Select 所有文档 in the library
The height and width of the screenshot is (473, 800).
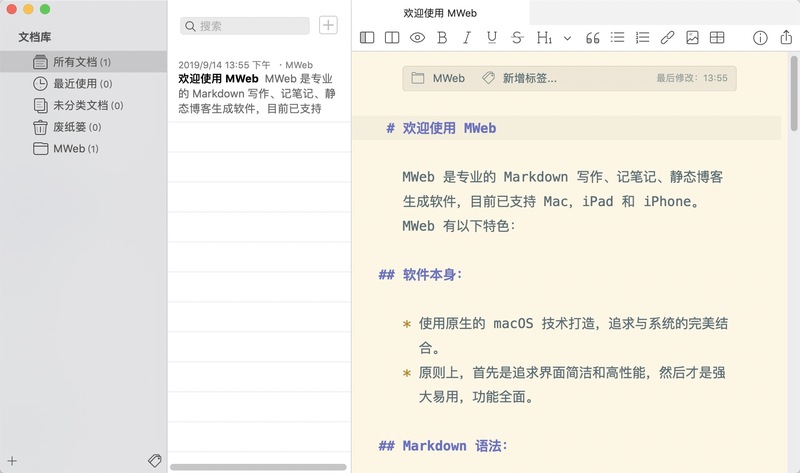[x=83, y=62]
